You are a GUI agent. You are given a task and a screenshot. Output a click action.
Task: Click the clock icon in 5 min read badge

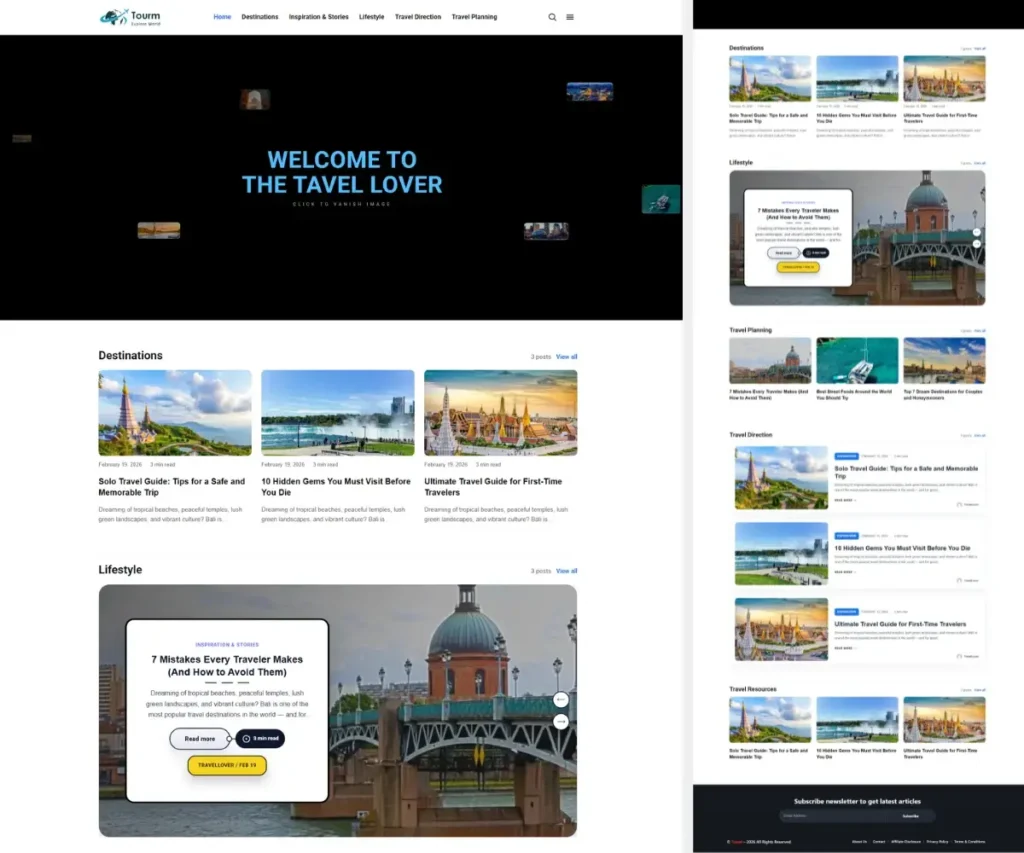tap(246, 739)
